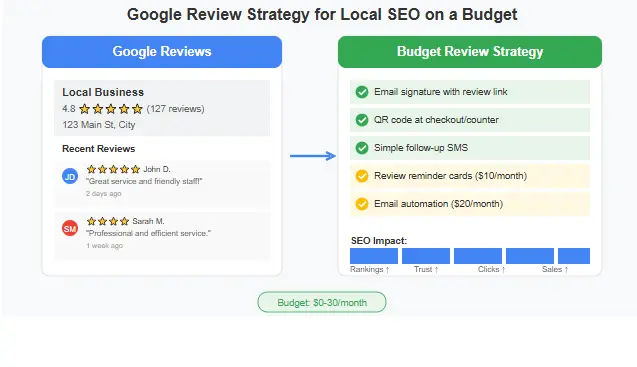Click 'QR code at checkout/counter' text

[436, 120]
